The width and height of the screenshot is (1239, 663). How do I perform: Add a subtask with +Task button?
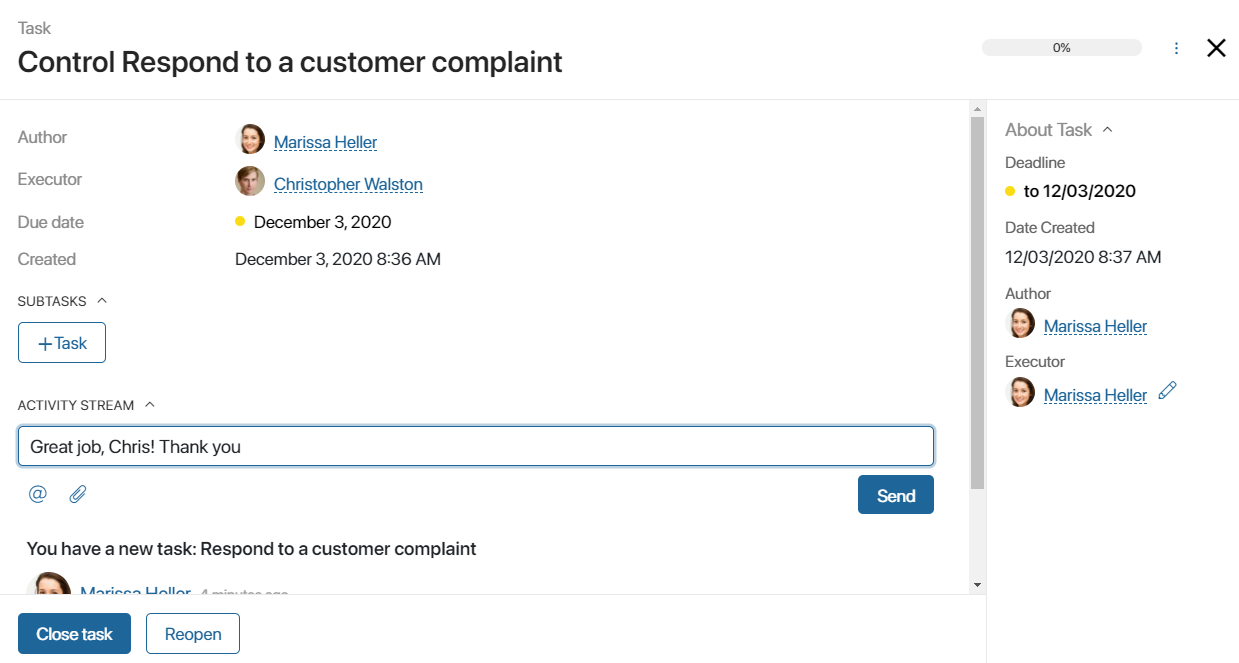[x=62, y=343]
